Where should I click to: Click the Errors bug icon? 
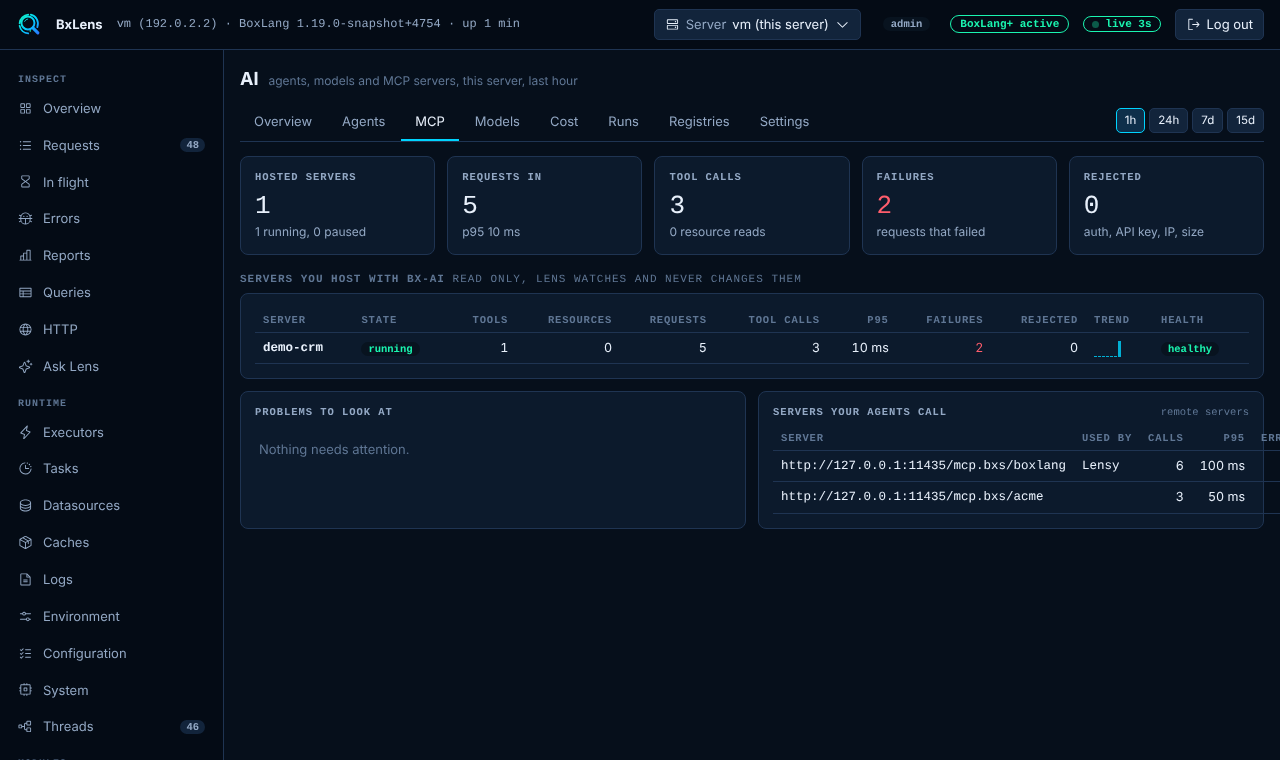tap(25, 218)
